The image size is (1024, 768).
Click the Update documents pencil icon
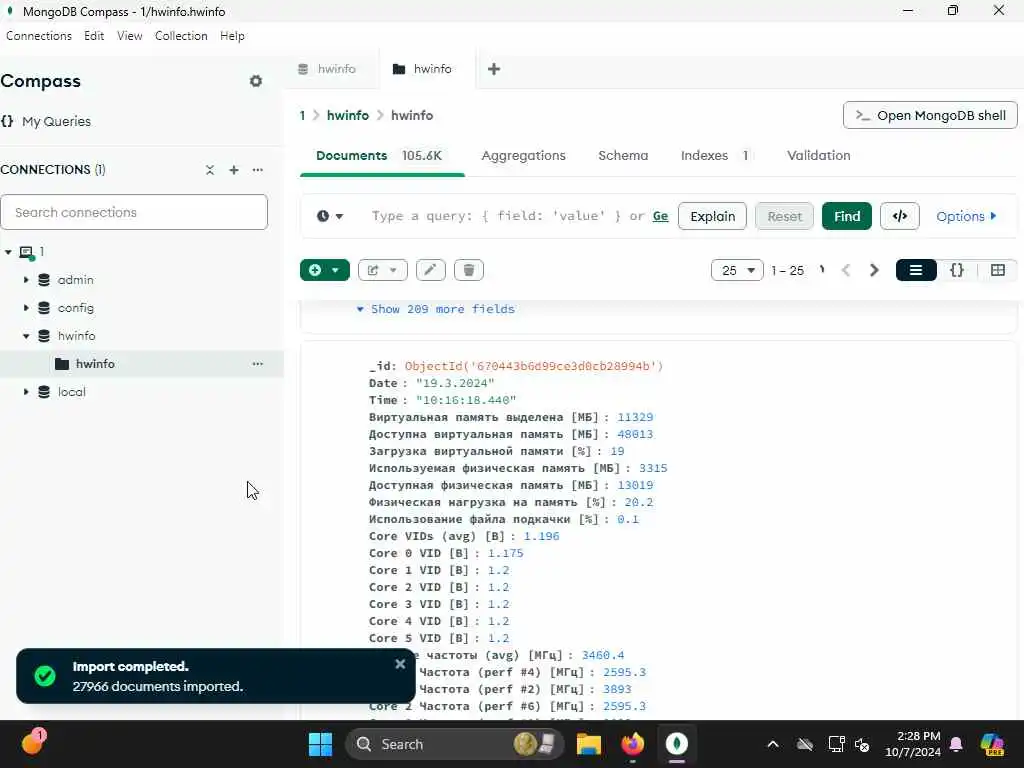430,270
